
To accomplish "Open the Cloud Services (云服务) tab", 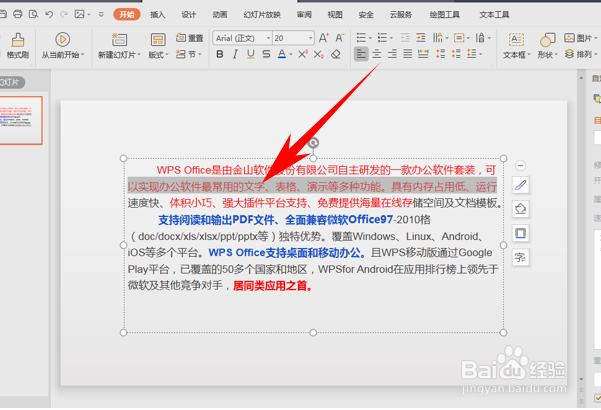I will pos(401,15).
